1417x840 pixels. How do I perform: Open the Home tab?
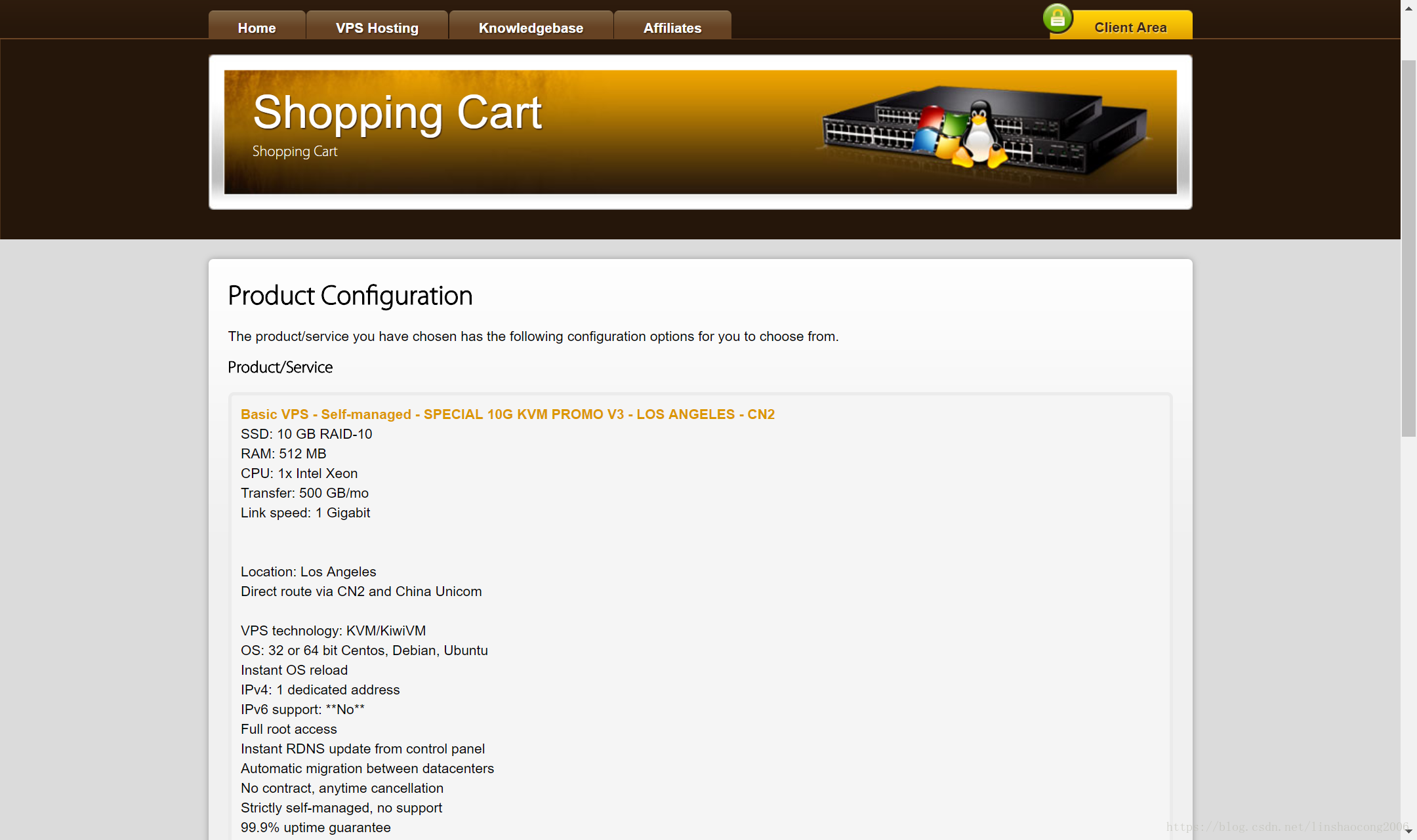[257, 28]
